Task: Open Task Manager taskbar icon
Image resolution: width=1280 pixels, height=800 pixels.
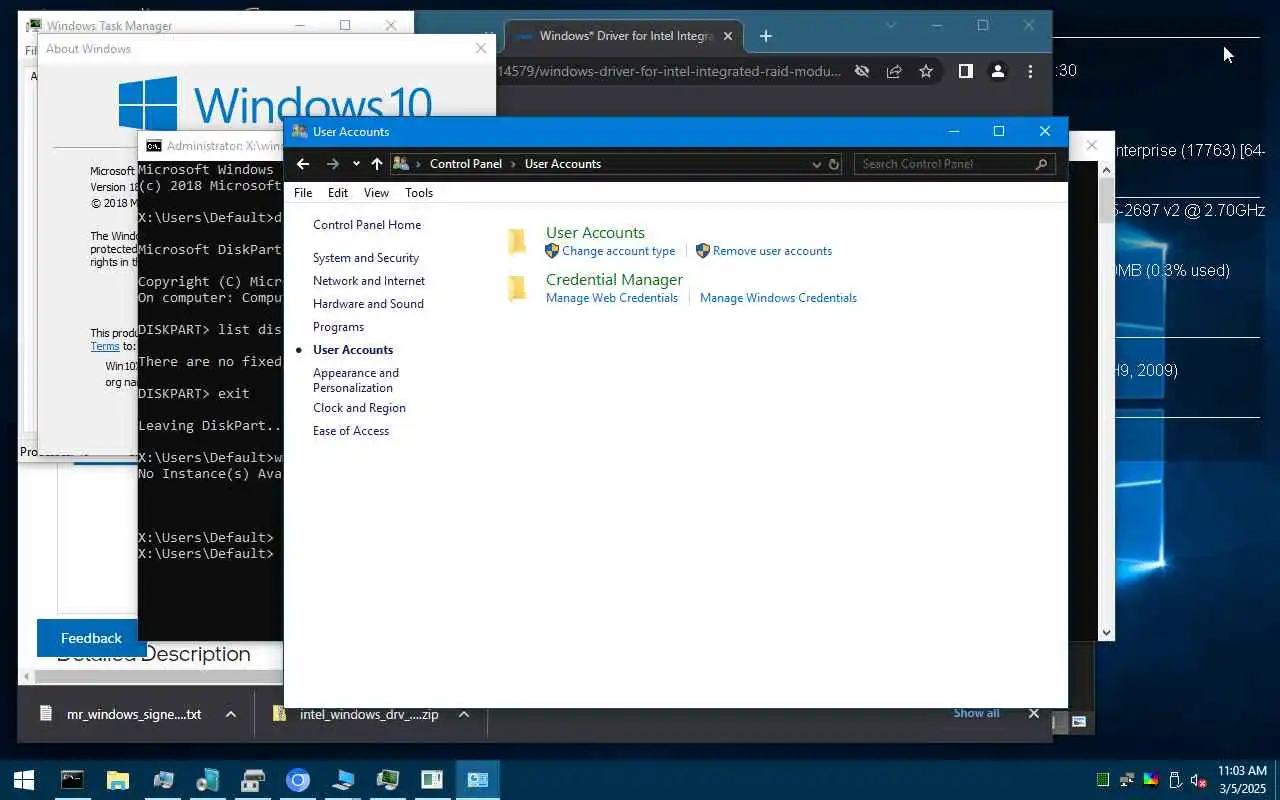Action: coord(388,780)
